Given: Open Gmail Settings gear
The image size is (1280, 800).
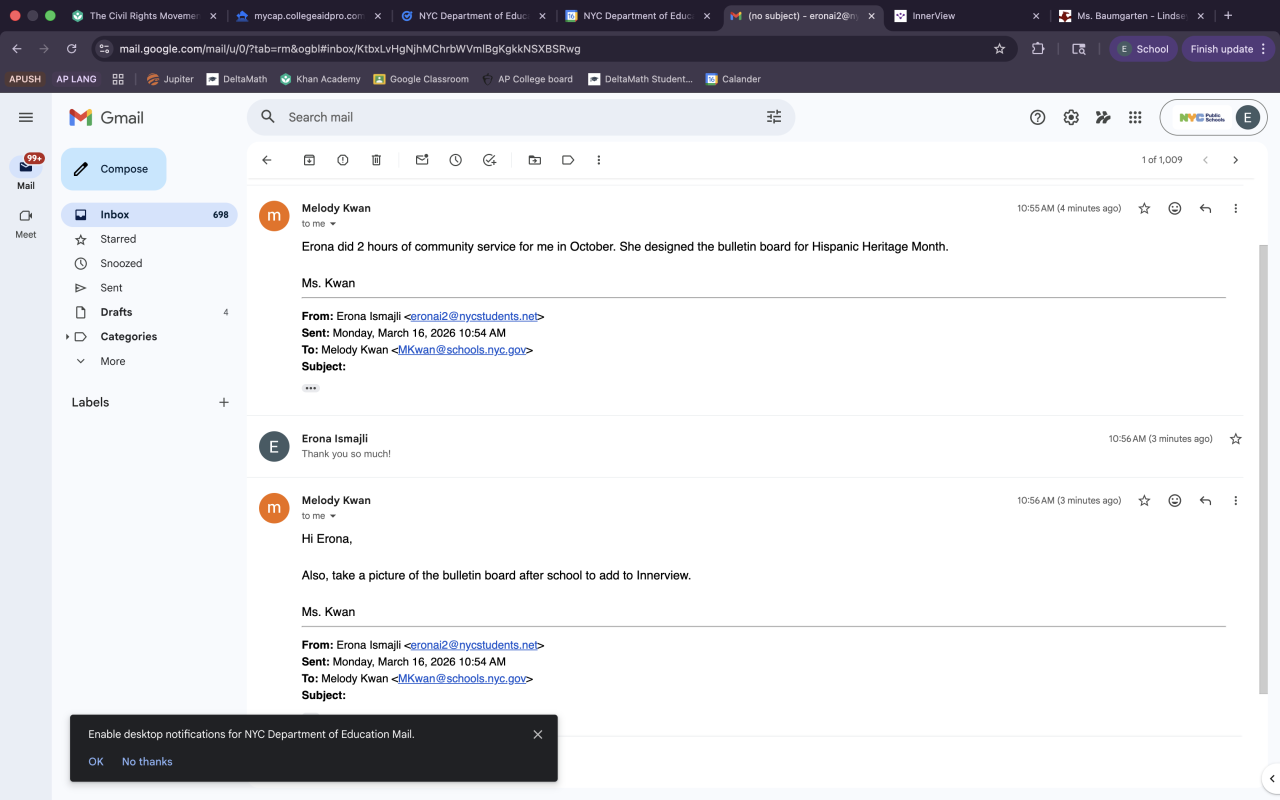Looking at the screenshot, I should point(1071,117).
